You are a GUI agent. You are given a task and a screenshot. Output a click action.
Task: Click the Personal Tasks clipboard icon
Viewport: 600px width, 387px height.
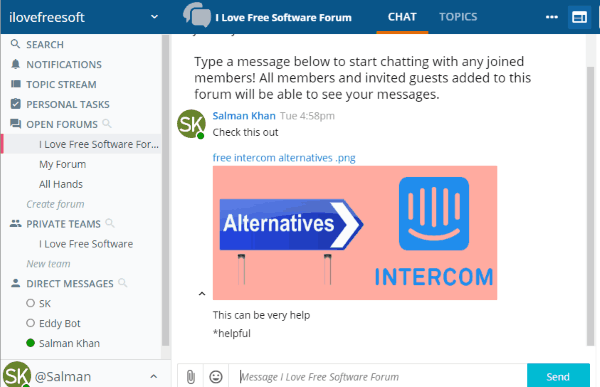tap(16, 103)
